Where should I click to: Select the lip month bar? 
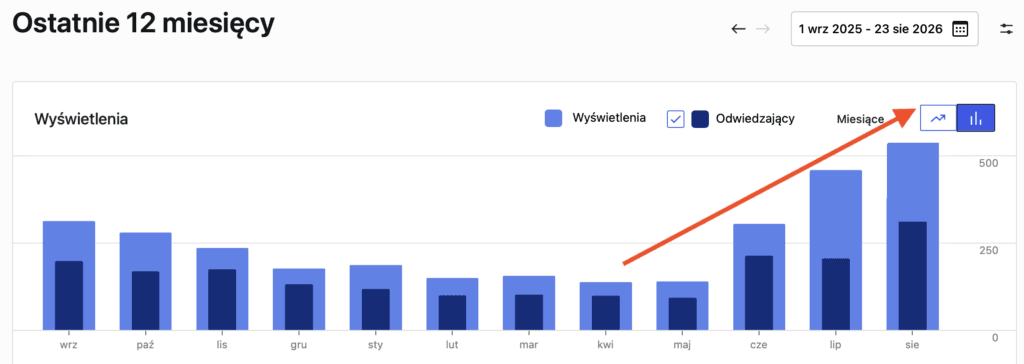pos(836,250)
